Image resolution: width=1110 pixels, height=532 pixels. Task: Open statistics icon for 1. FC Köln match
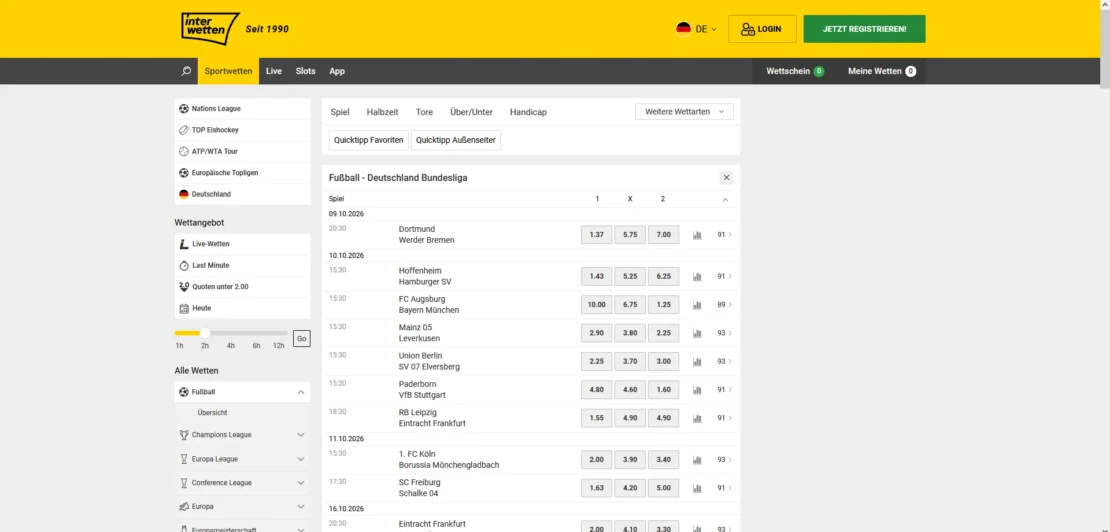tap(697, 460)
